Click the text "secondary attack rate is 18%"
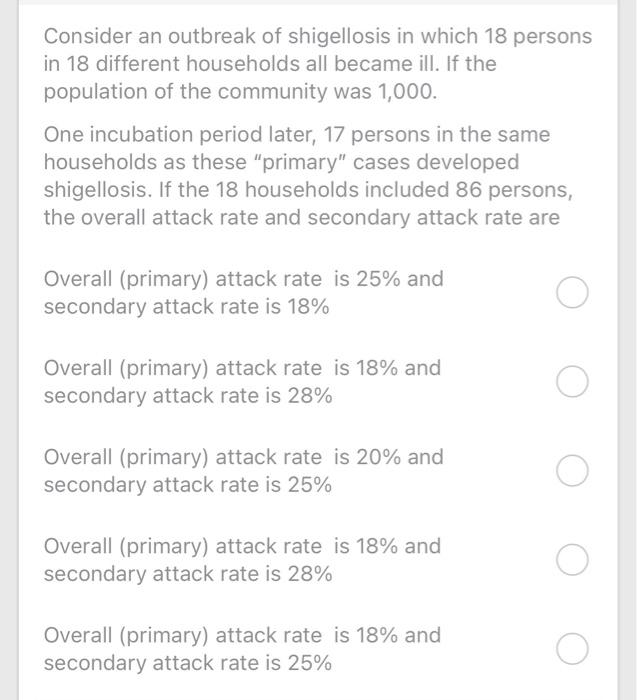Image resolution: width=637 pixels, height=700 pixels. pyautogui.click(x=187, y=307)
